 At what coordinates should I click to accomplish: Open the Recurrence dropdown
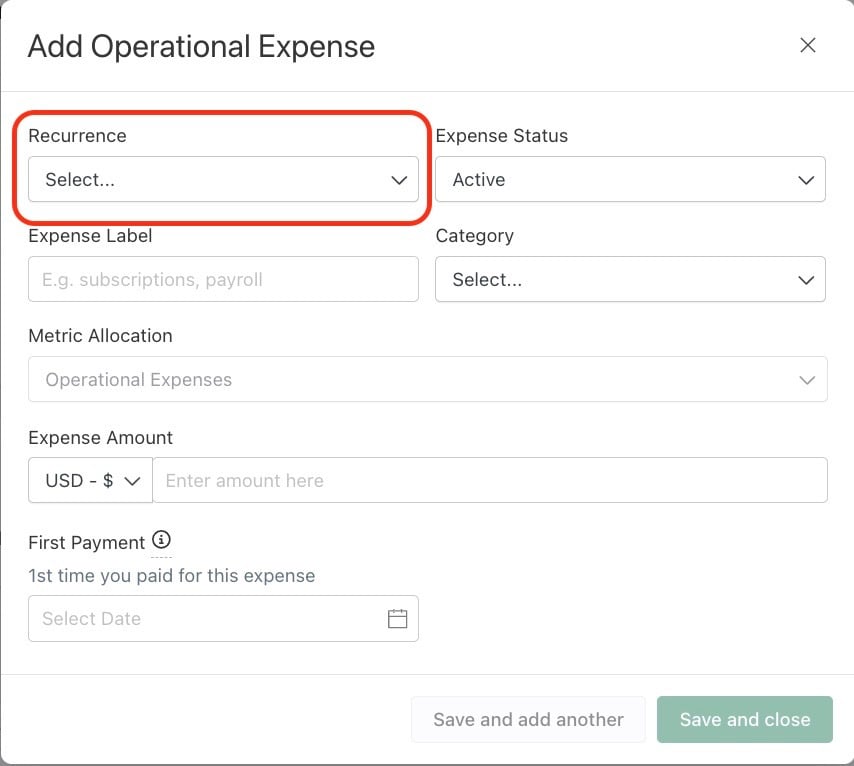coord(223,179)
